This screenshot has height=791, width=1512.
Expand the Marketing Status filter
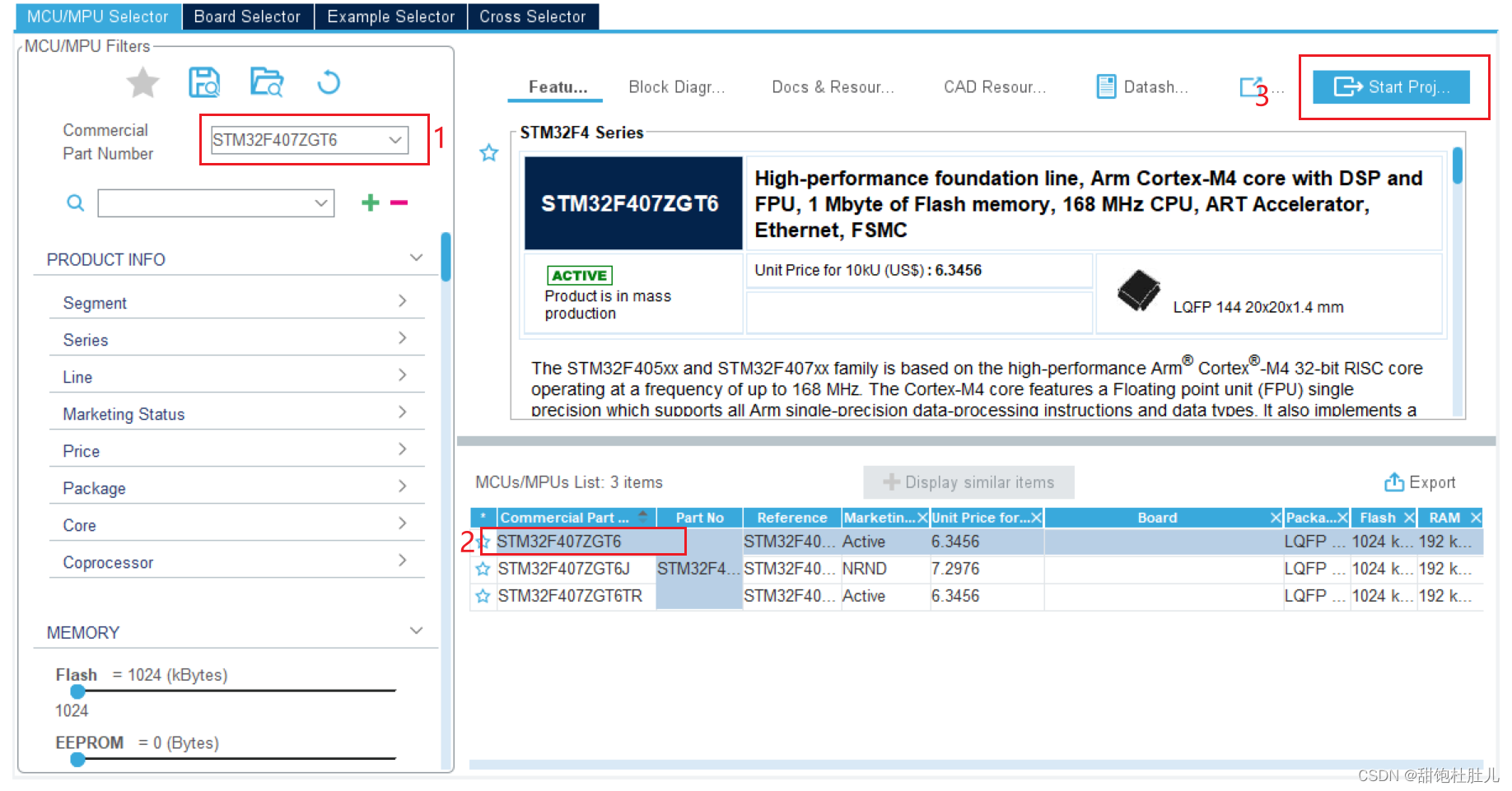click(x=402, y=412)
